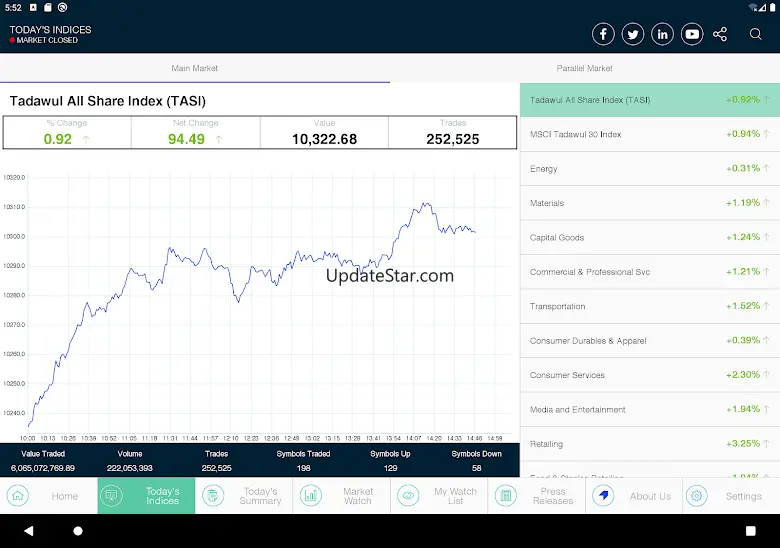Select the Materials sector row
Image resolution: width=780 pixels, height=548 pixels.
tap(650, 203)
